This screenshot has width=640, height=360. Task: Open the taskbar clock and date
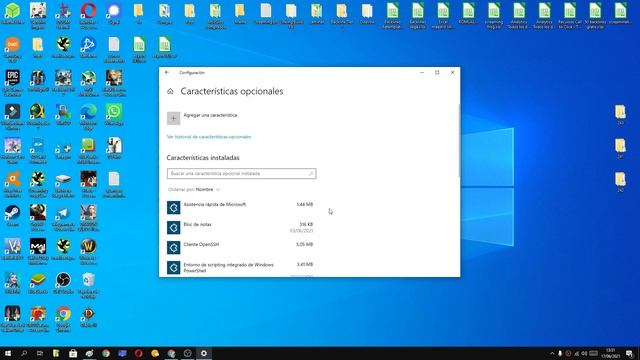pos(611,353)
